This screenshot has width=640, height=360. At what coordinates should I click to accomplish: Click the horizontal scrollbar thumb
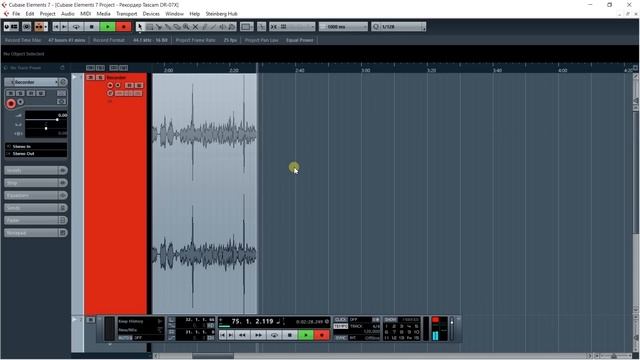coord(213,356)
